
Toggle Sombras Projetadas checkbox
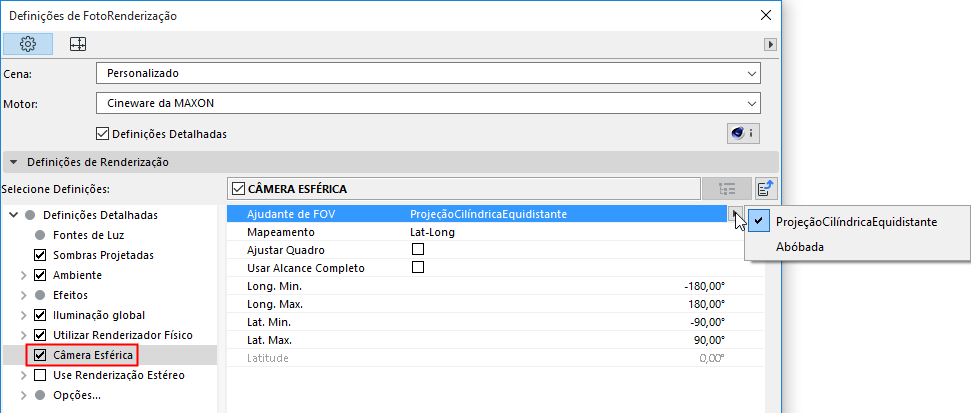(40, 255)
